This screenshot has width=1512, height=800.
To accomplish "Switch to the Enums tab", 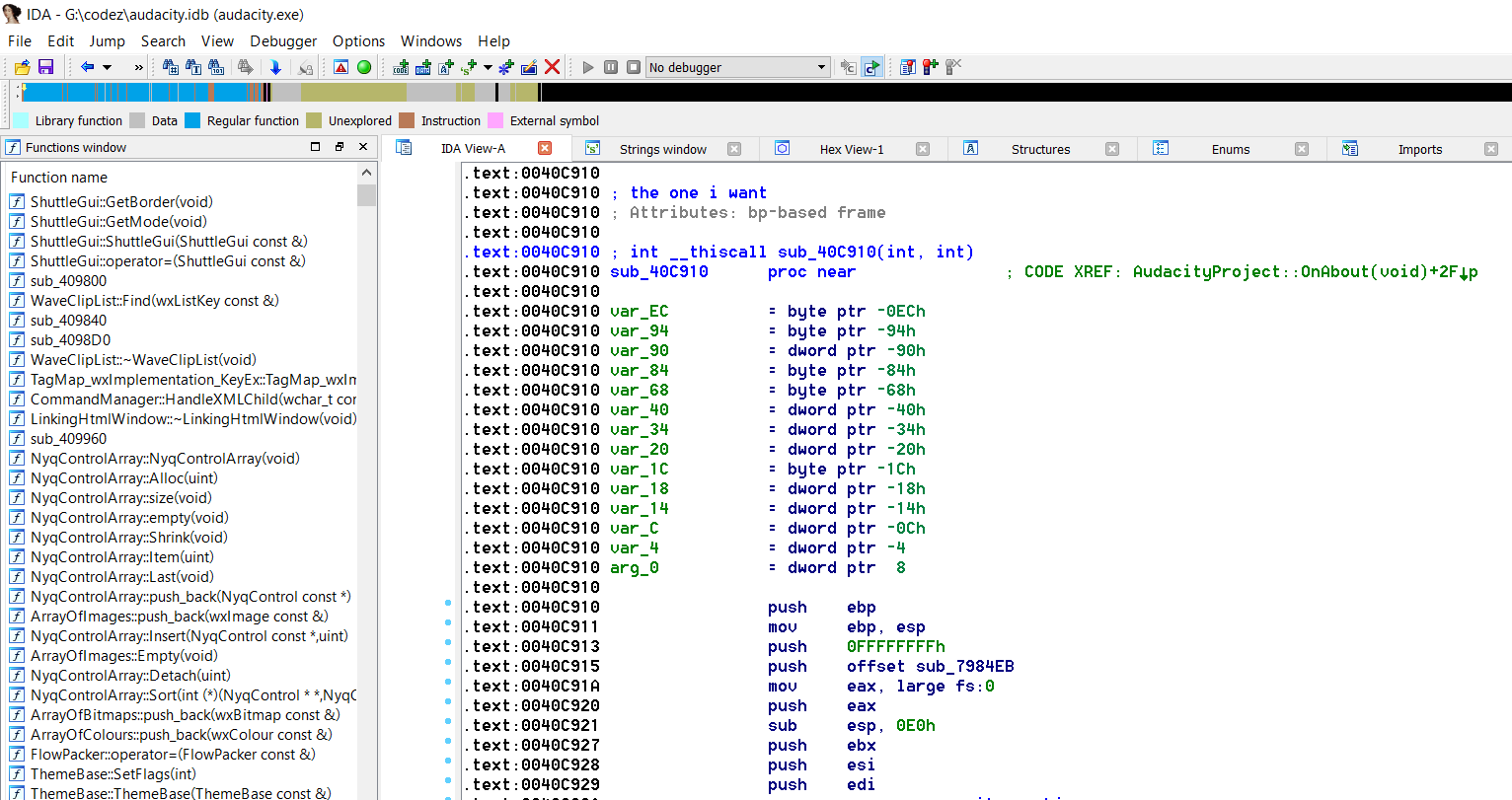I will [x=1231, y=149].
